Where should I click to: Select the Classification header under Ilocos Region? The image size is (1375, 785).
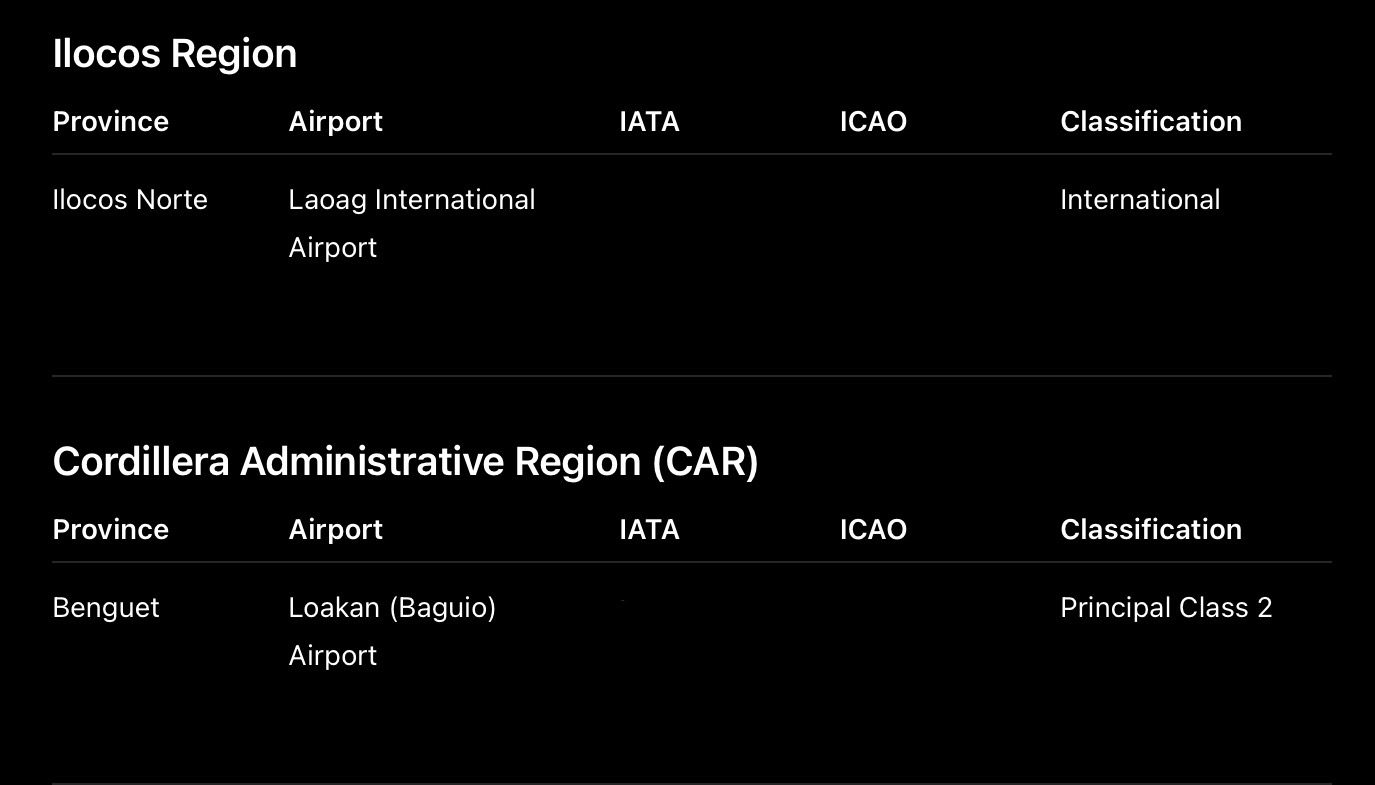(x=1151, y=122)
